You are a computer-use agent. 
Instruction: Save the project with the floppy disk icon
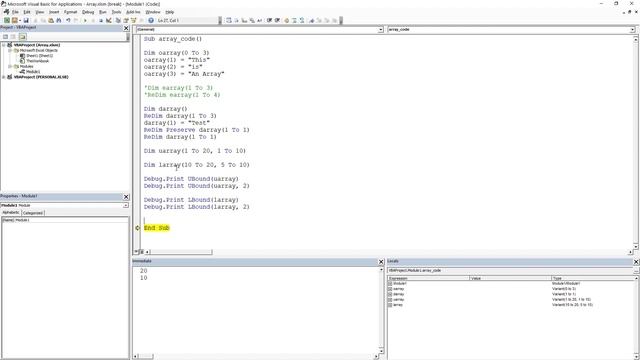(x=26, y=20)
